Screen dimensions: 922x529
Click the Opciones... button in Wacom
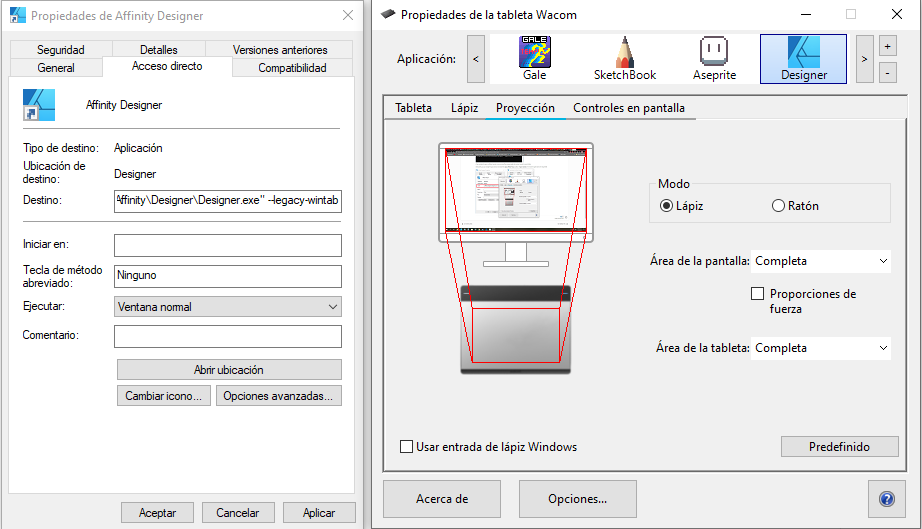pyautogui.click(x=577, y=499)
